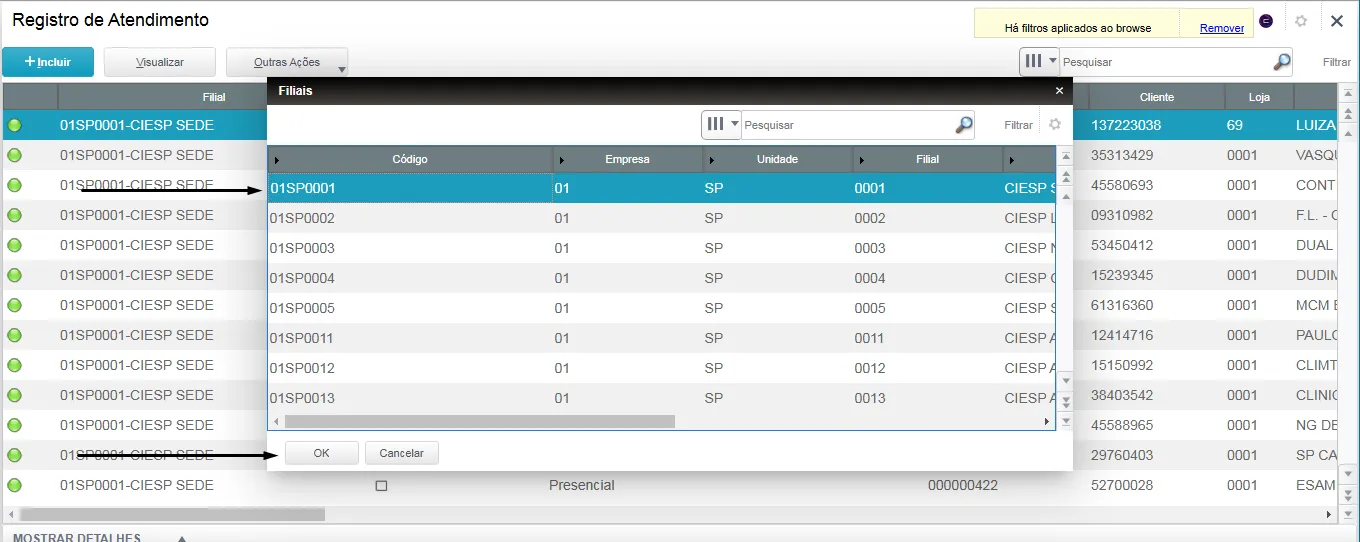Click the green status indicator on the first row

15,126
